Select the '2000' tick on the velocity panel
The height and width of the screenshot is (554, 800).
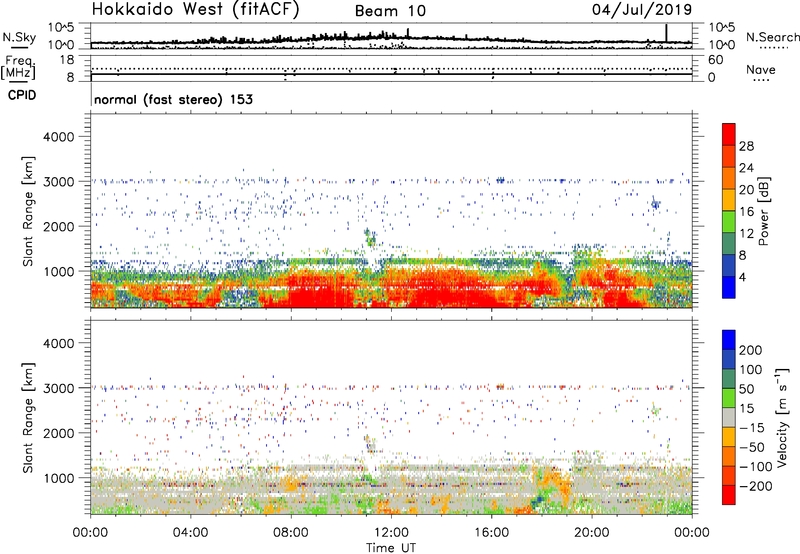point(58,433)
